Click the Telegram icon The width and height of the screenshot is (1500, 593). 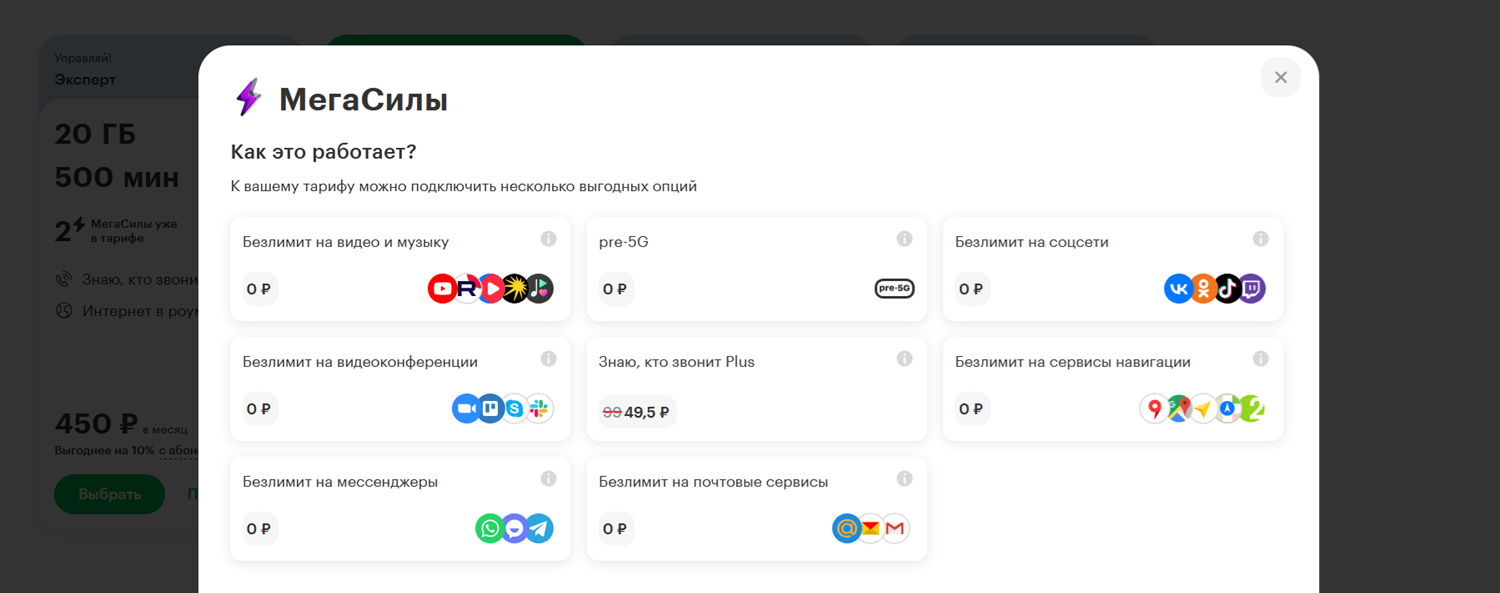[x=539, y=529]
